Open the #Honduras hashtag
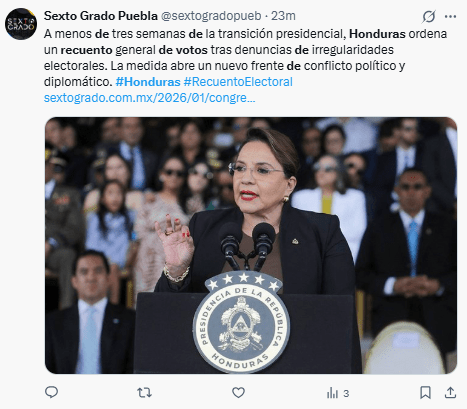Screen dimensions: 467x409 point(148,82)
